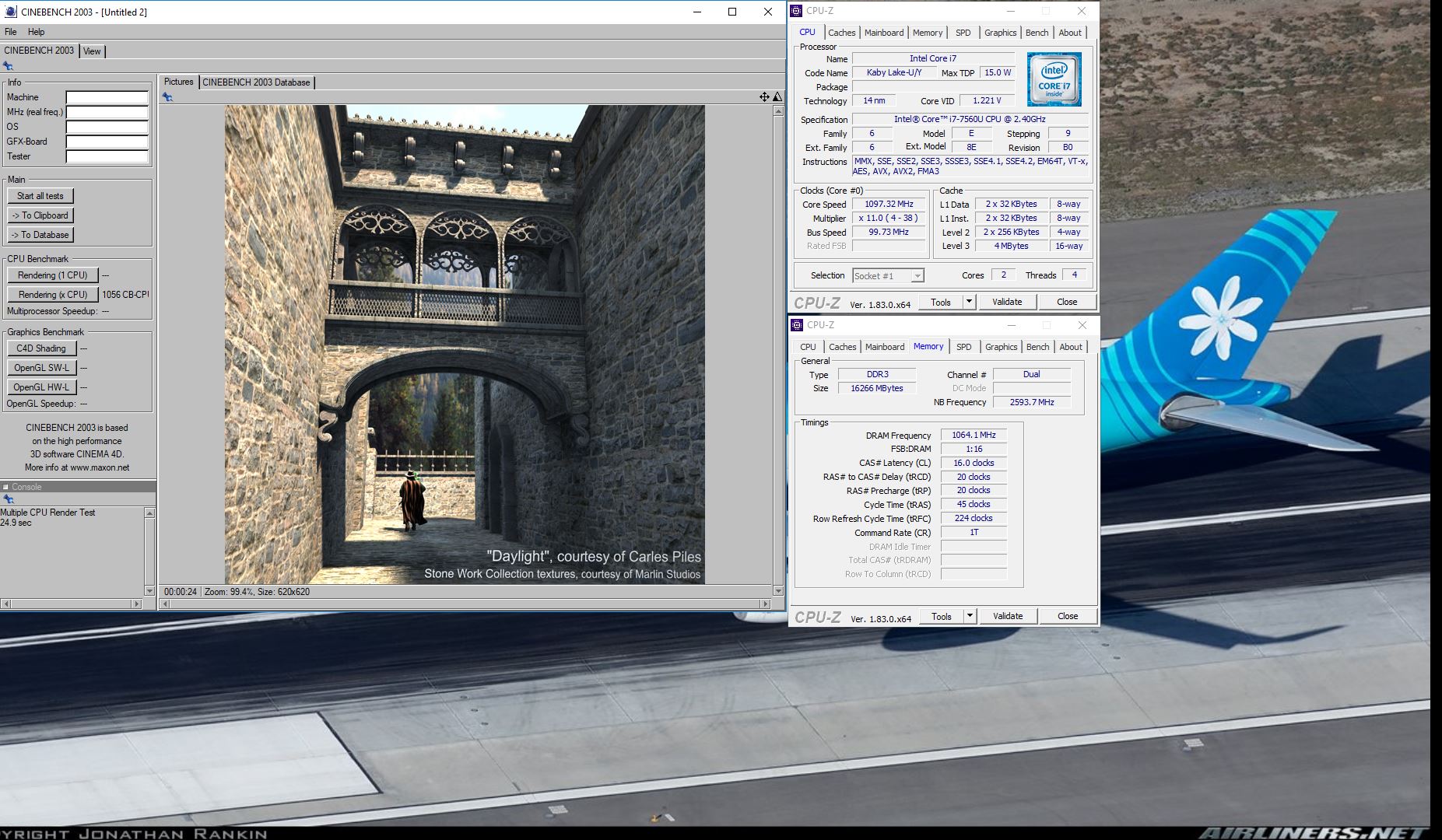
Task: Open the Mainboard tab in upper CPU-Z window
Action: [884, 33]
